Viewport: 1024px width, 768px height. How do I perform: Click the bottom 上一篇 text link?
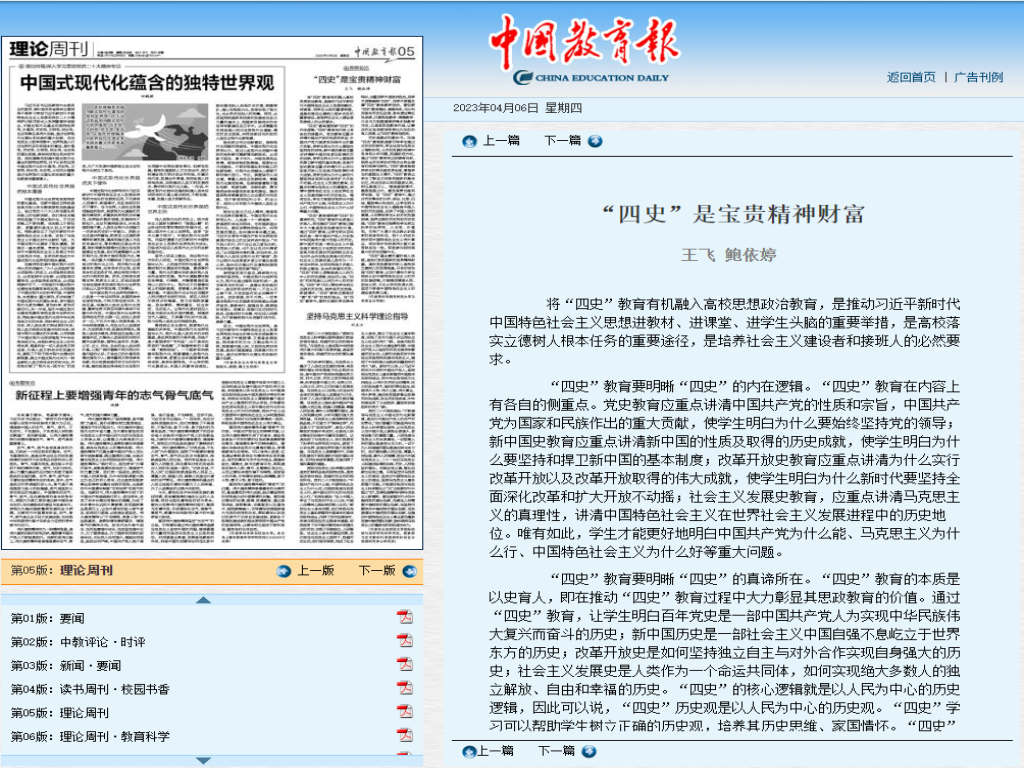[x=495, y=751]
